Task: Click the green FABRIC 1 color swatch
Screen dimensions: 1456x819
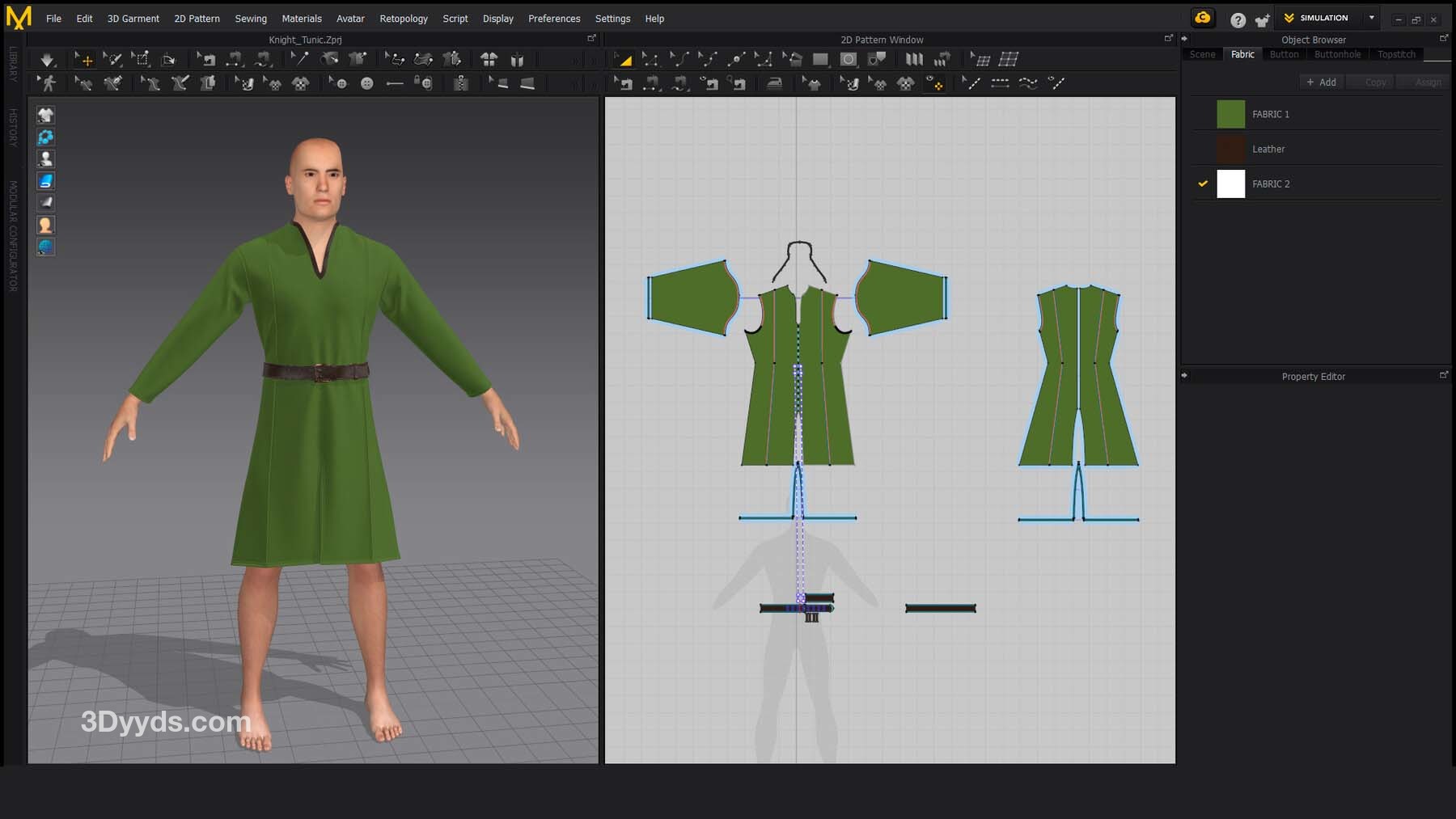Action: point(1230,114)
